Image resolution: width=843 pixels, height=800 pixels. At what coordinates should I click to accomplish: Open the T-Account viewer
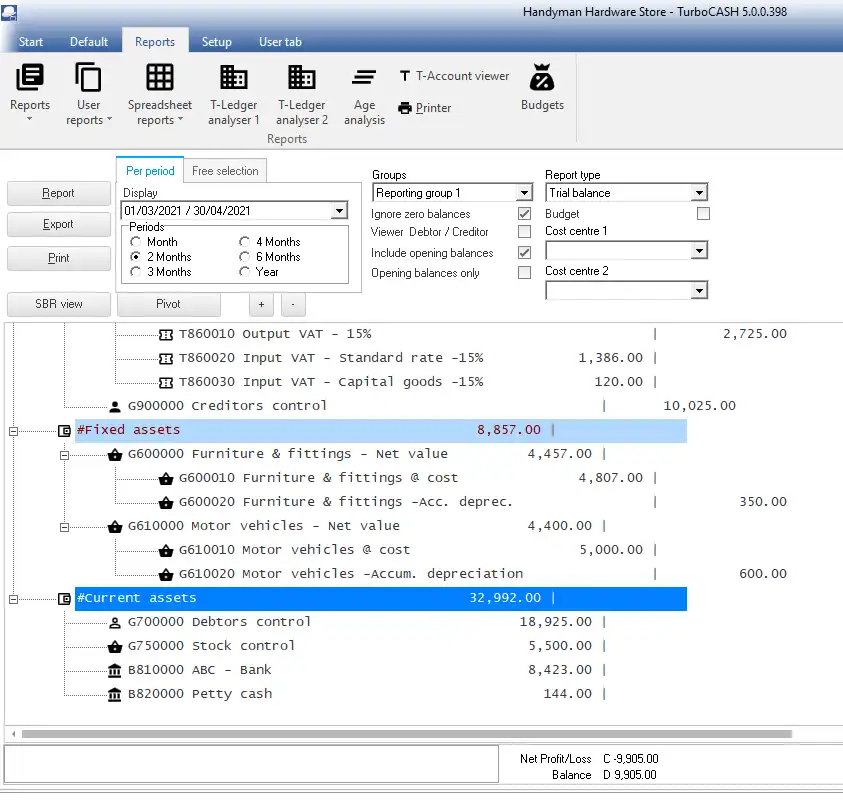point(455,76)
